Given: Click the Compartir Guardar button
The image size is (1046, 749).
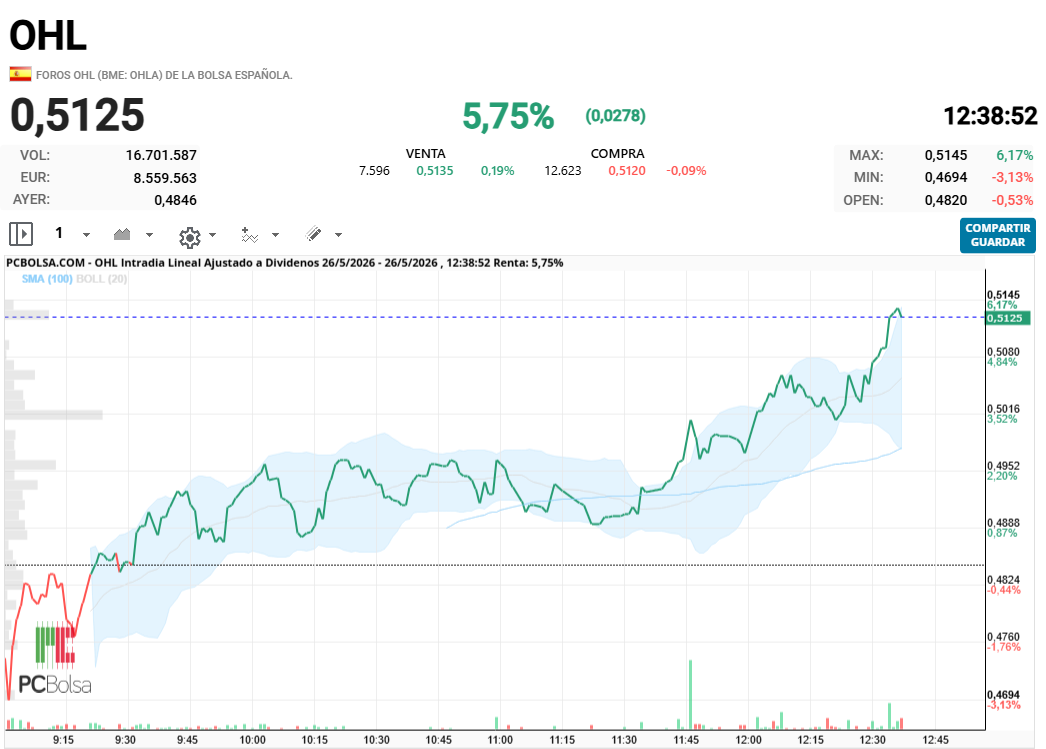Looking at the screenshot, I should click(998, 235).
